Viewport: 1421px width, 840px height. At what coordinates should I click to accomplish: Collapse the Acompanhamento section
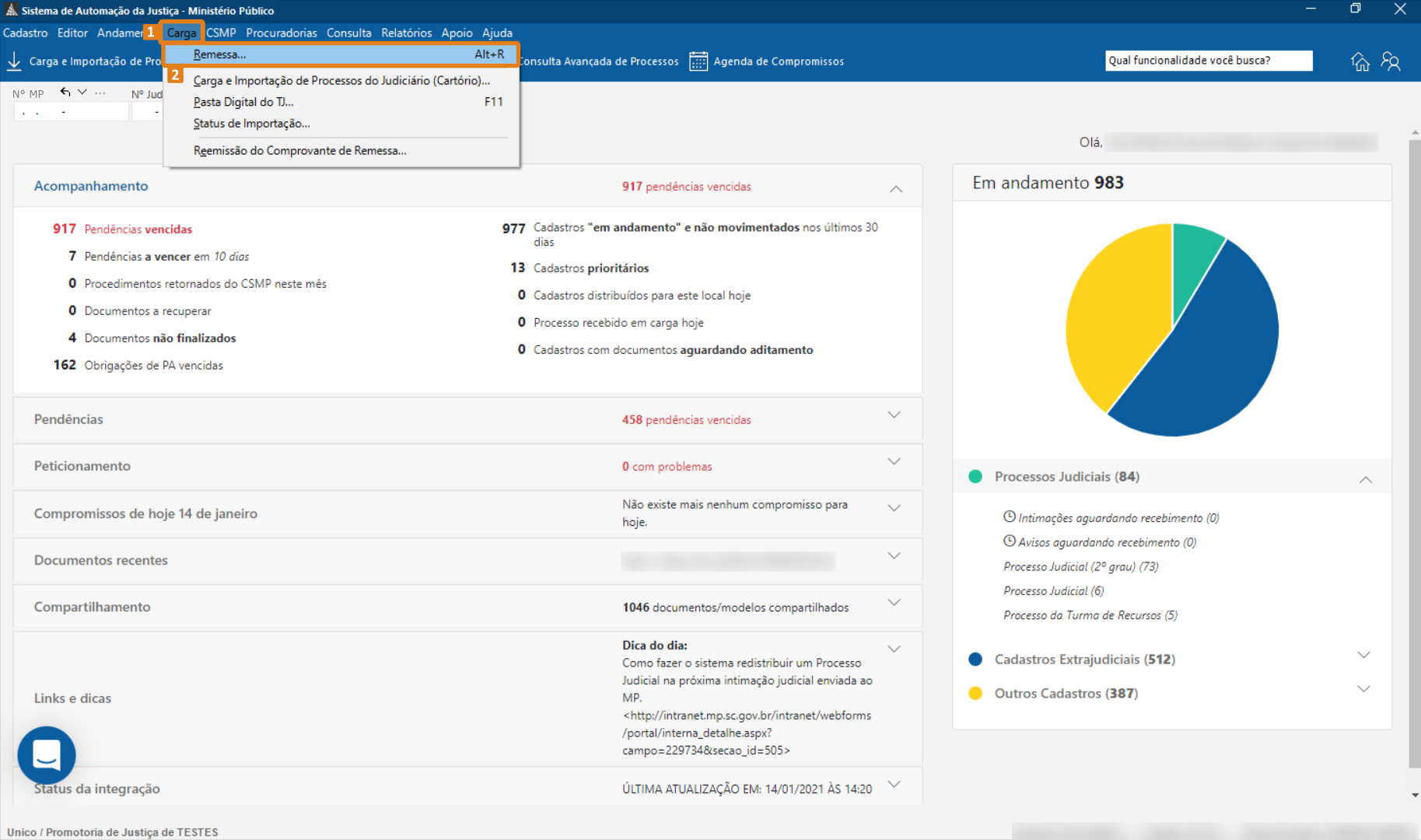(895, 188)
